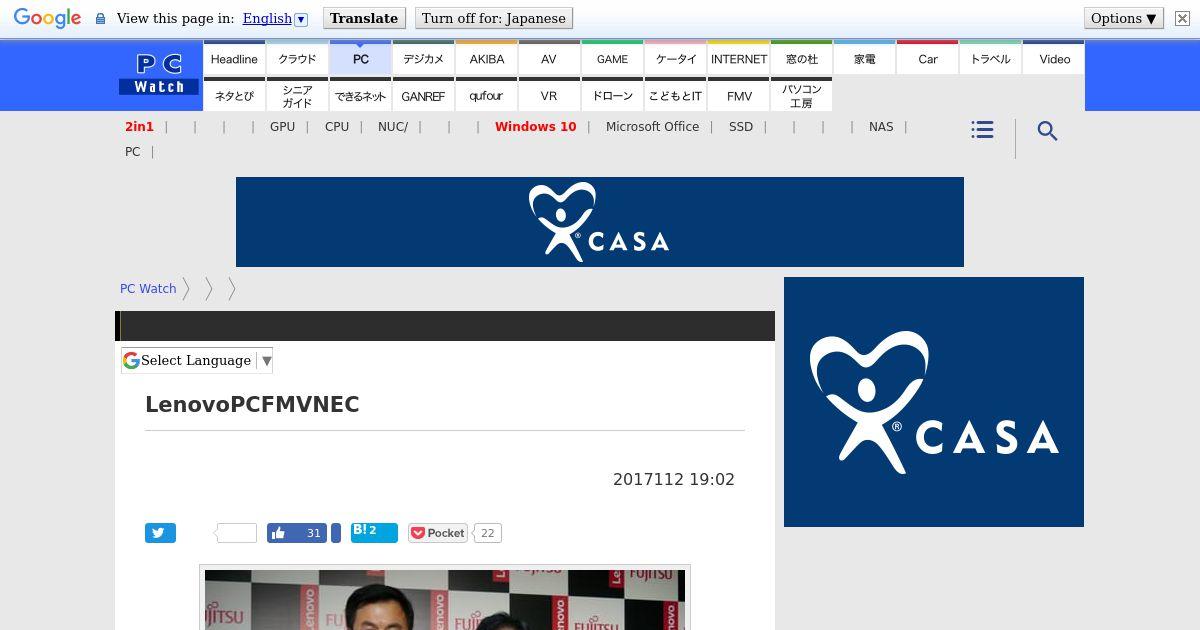Click the Facebook like count 31
The height and width of the screenshot is (630, 1200).
tap(313, 533)
